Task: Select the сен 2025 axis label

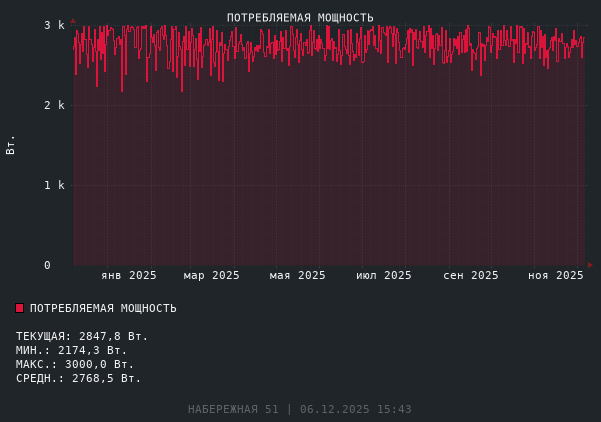Action: (x=471, y=275)
